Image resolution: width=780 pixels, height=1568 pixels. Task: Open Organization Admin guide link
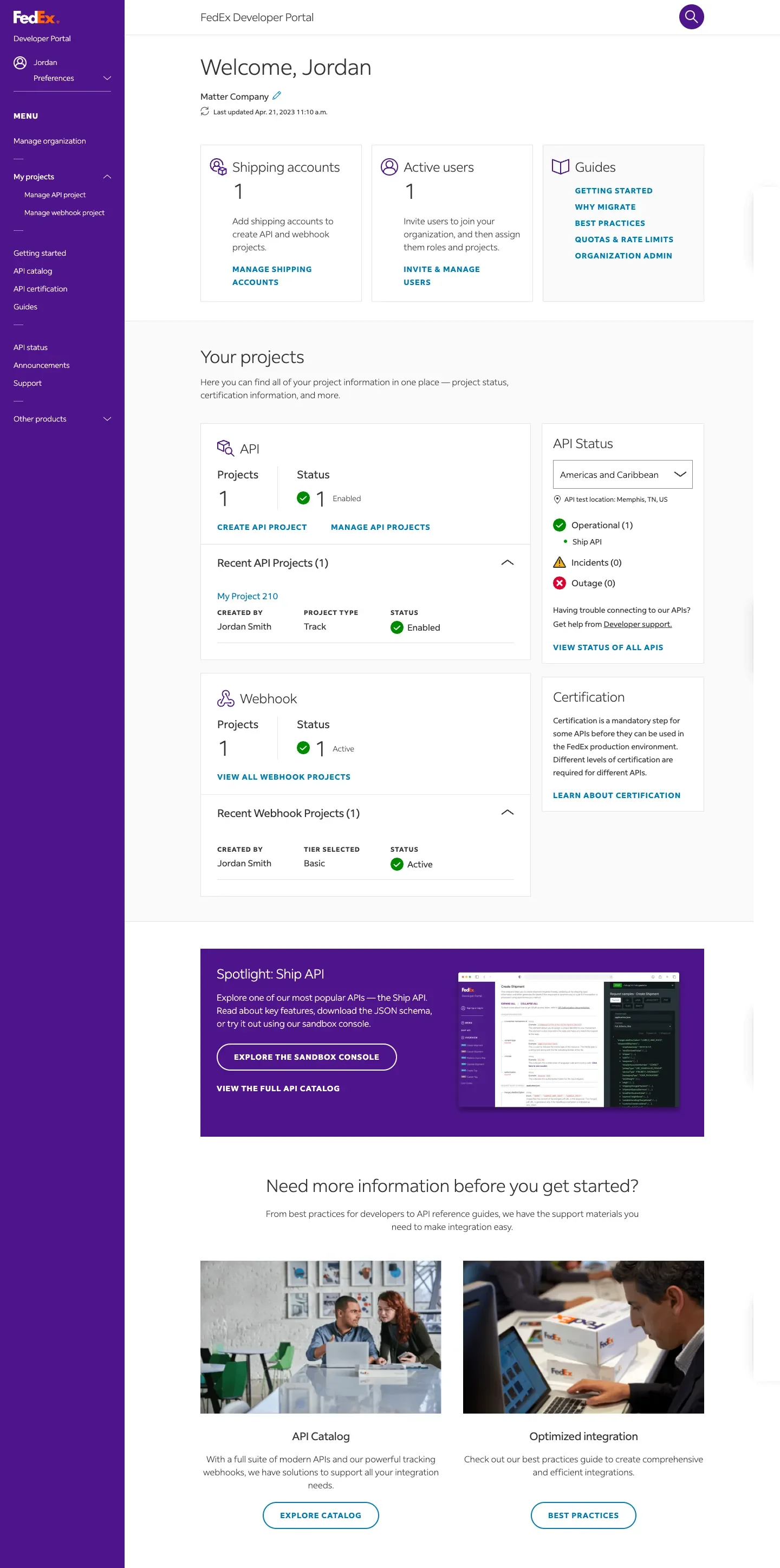(623, 256)
